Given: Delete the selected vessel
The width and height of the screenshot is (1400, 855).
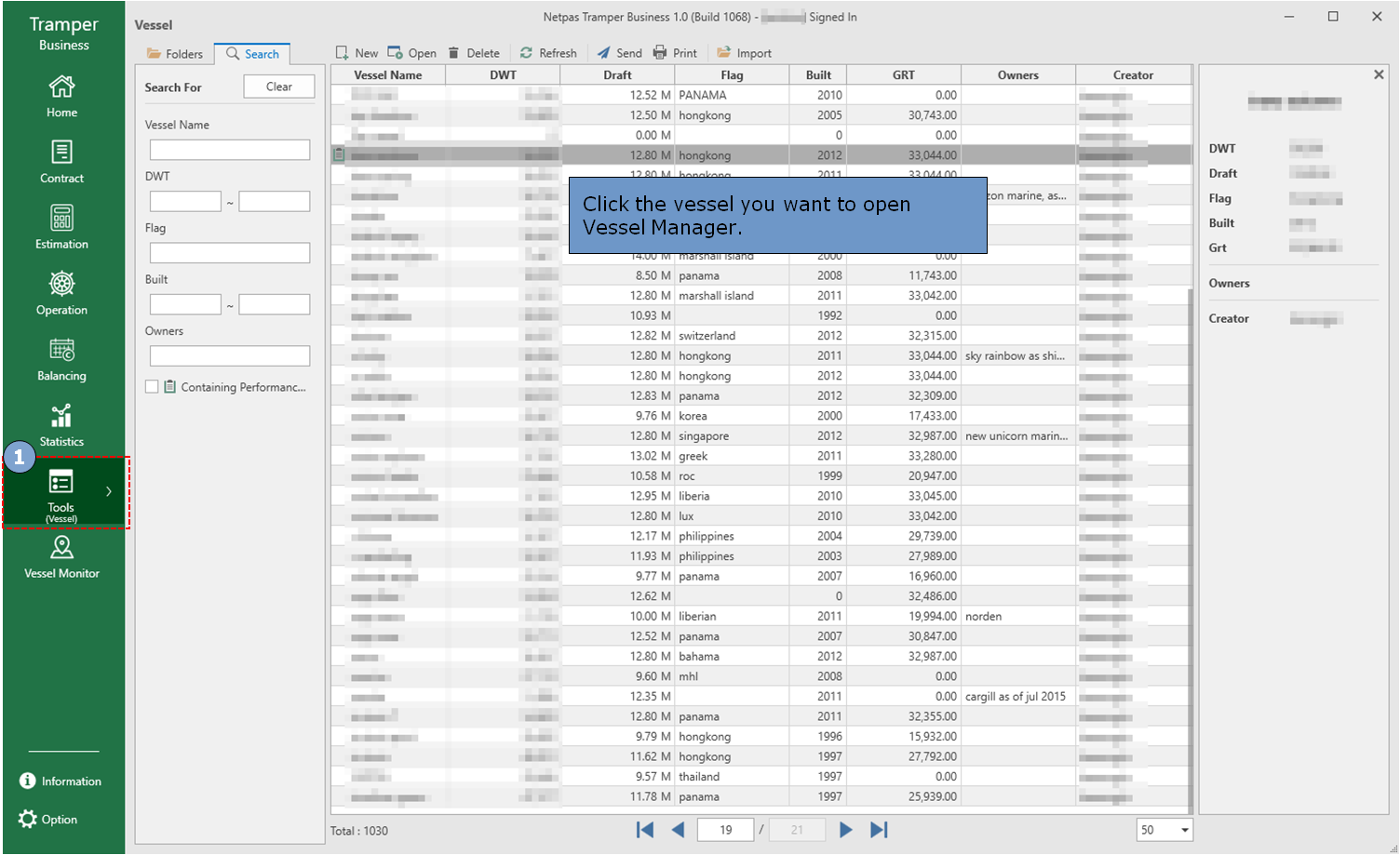Looking at the screenshot, I should tap(474, 53).
